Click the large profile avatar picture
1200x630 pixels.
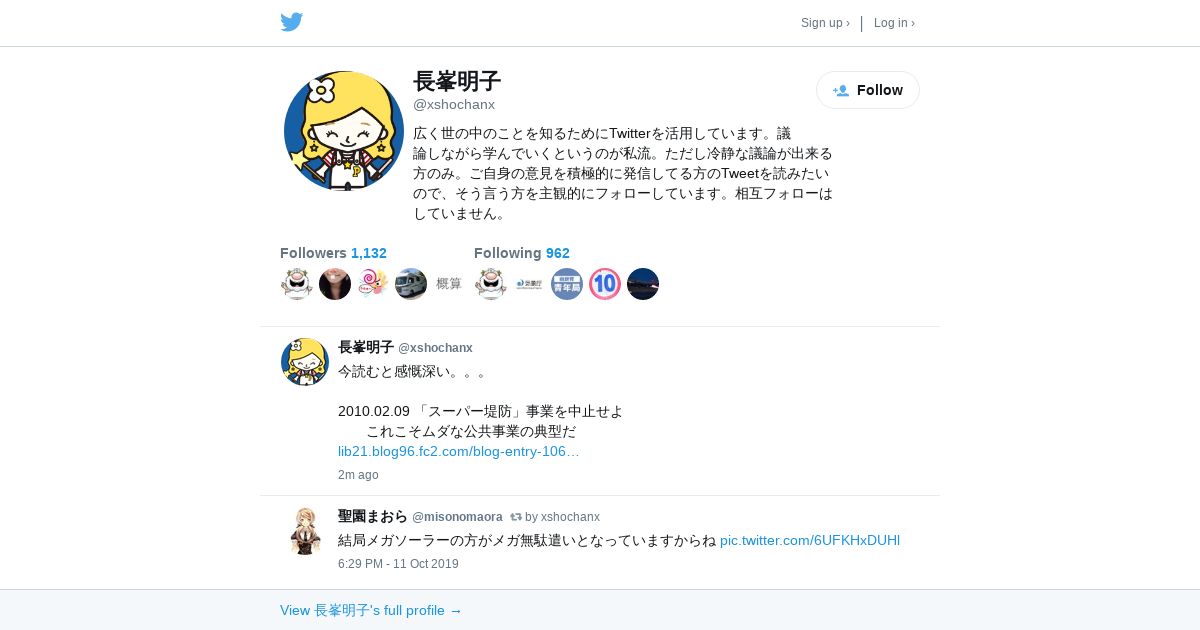[344, 131]
